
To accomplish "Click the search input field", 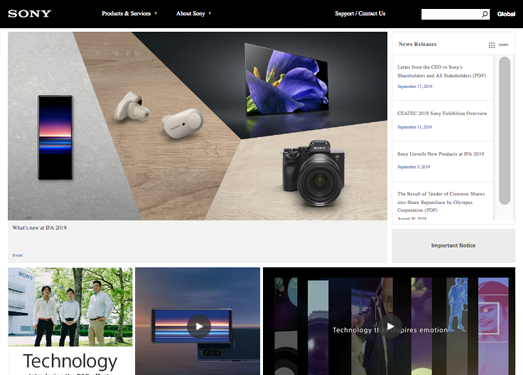I will pos(451,14).
